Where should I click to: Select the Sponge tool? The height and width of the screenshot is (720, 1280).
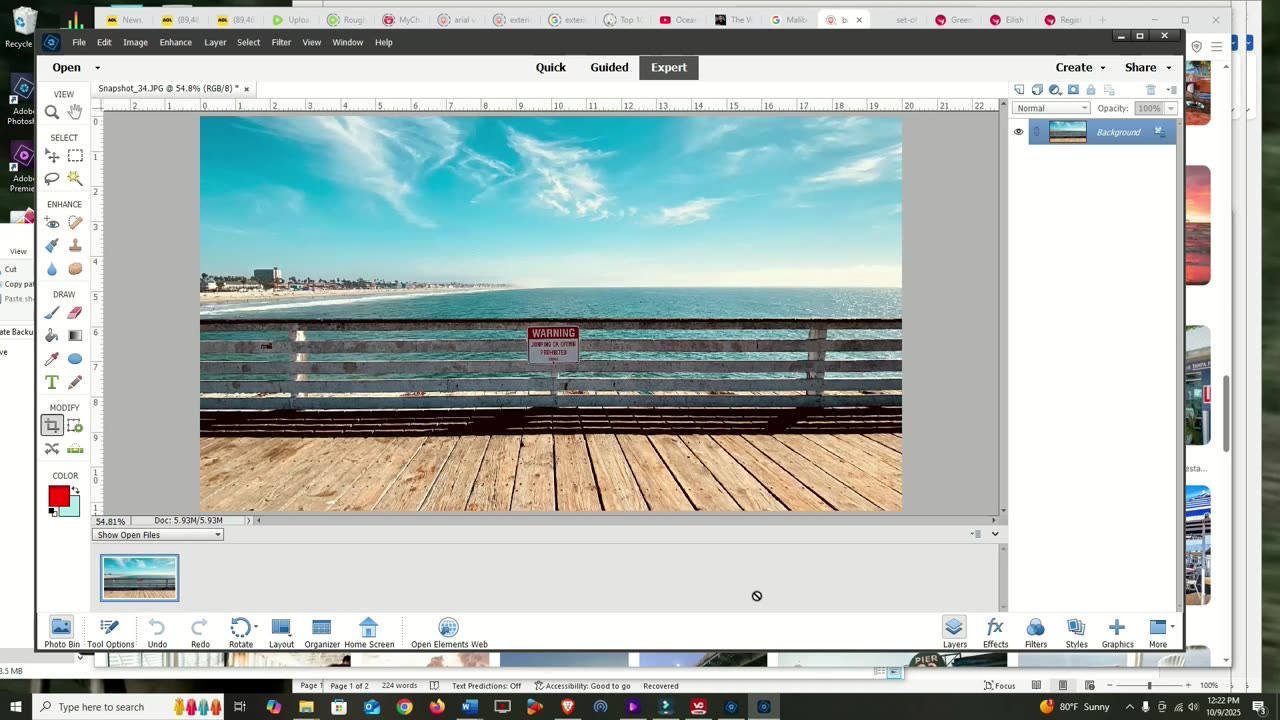(x=75, y=269)
